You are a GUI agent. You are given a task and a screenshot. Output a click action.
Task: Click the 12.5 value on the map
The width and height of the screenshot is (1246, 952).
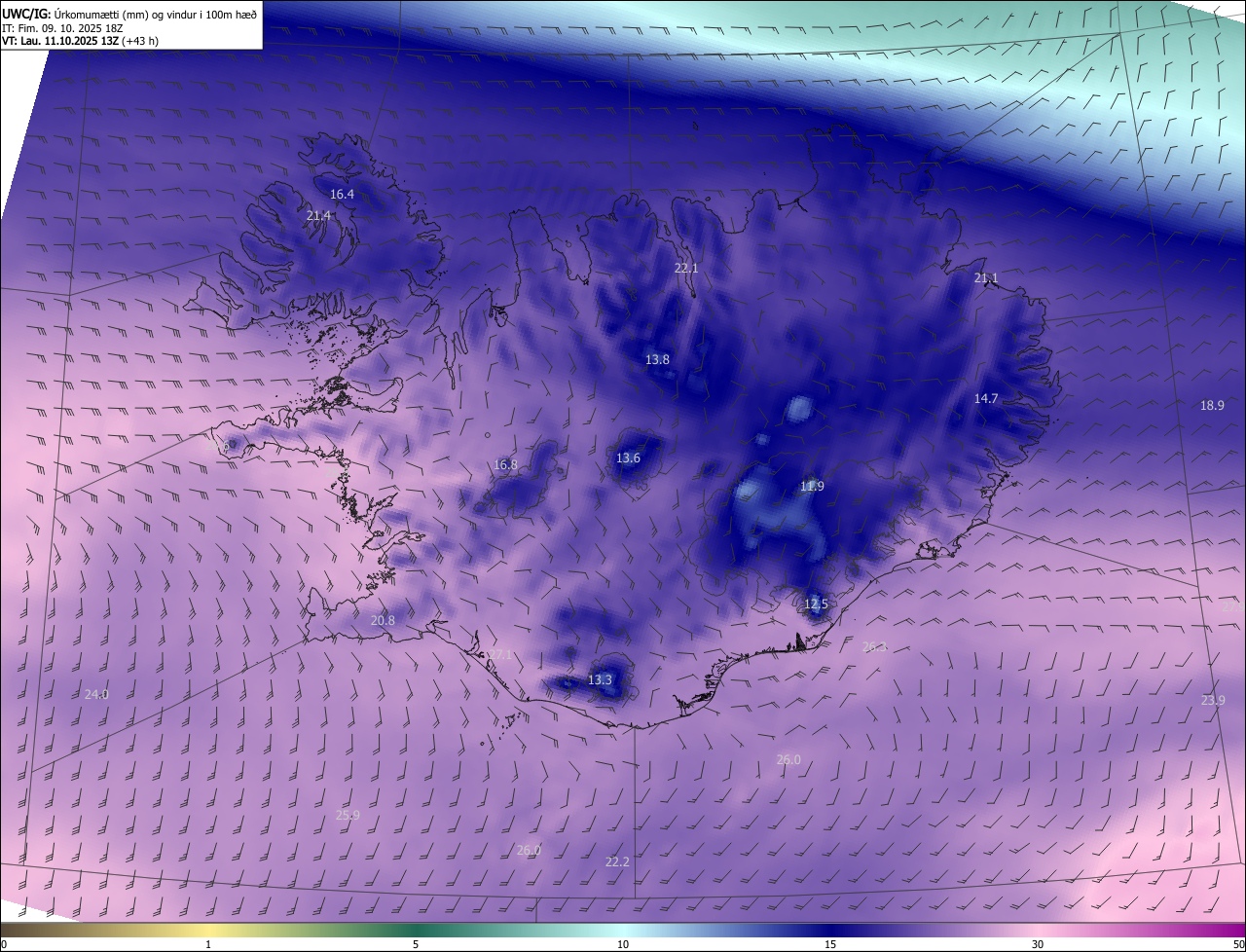click(x=816, y=604)
